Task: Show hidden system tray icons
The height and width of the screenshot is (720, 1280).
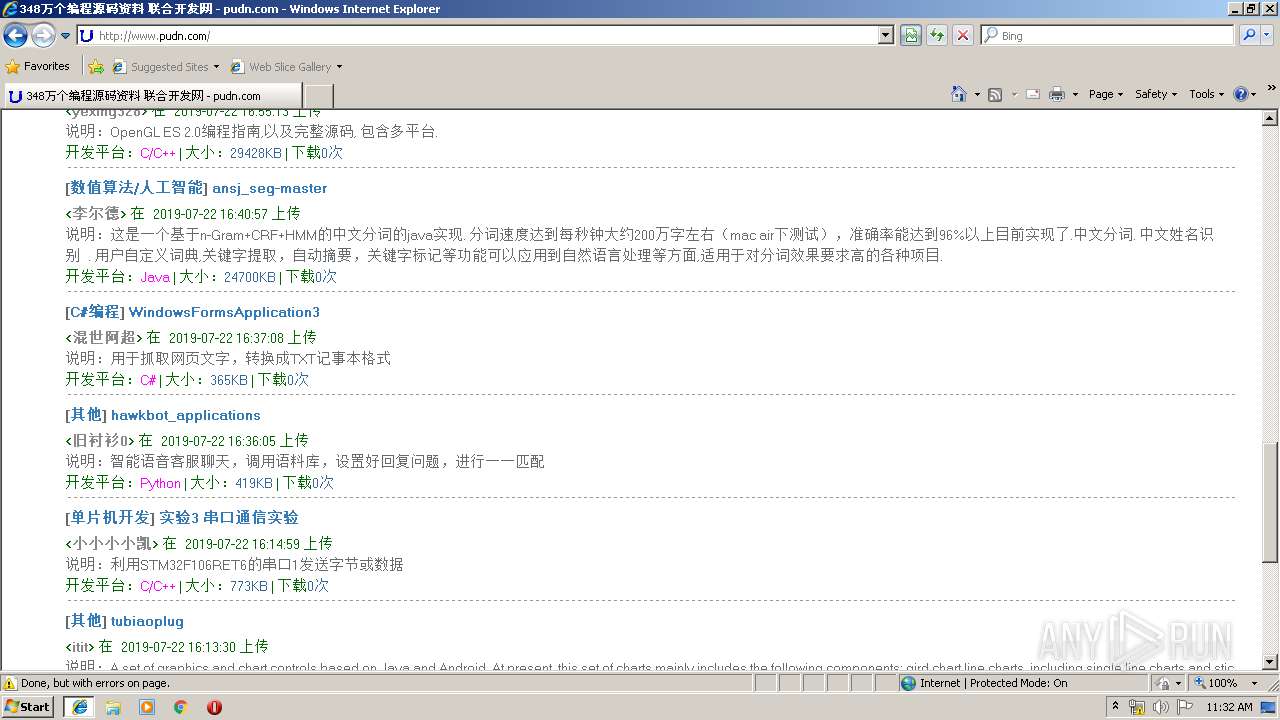Action: point(1115,707)
